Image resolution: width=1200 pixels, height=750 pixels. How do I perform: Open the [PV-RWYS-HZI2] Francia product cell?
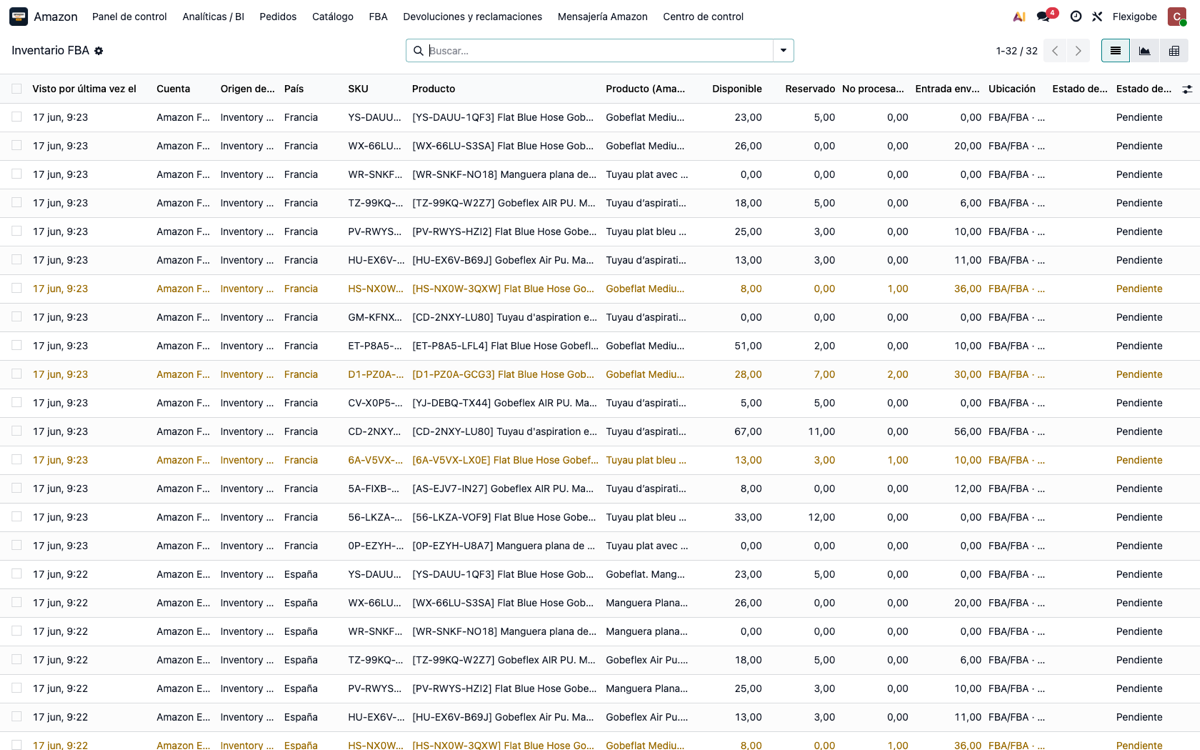coord(505,231)
